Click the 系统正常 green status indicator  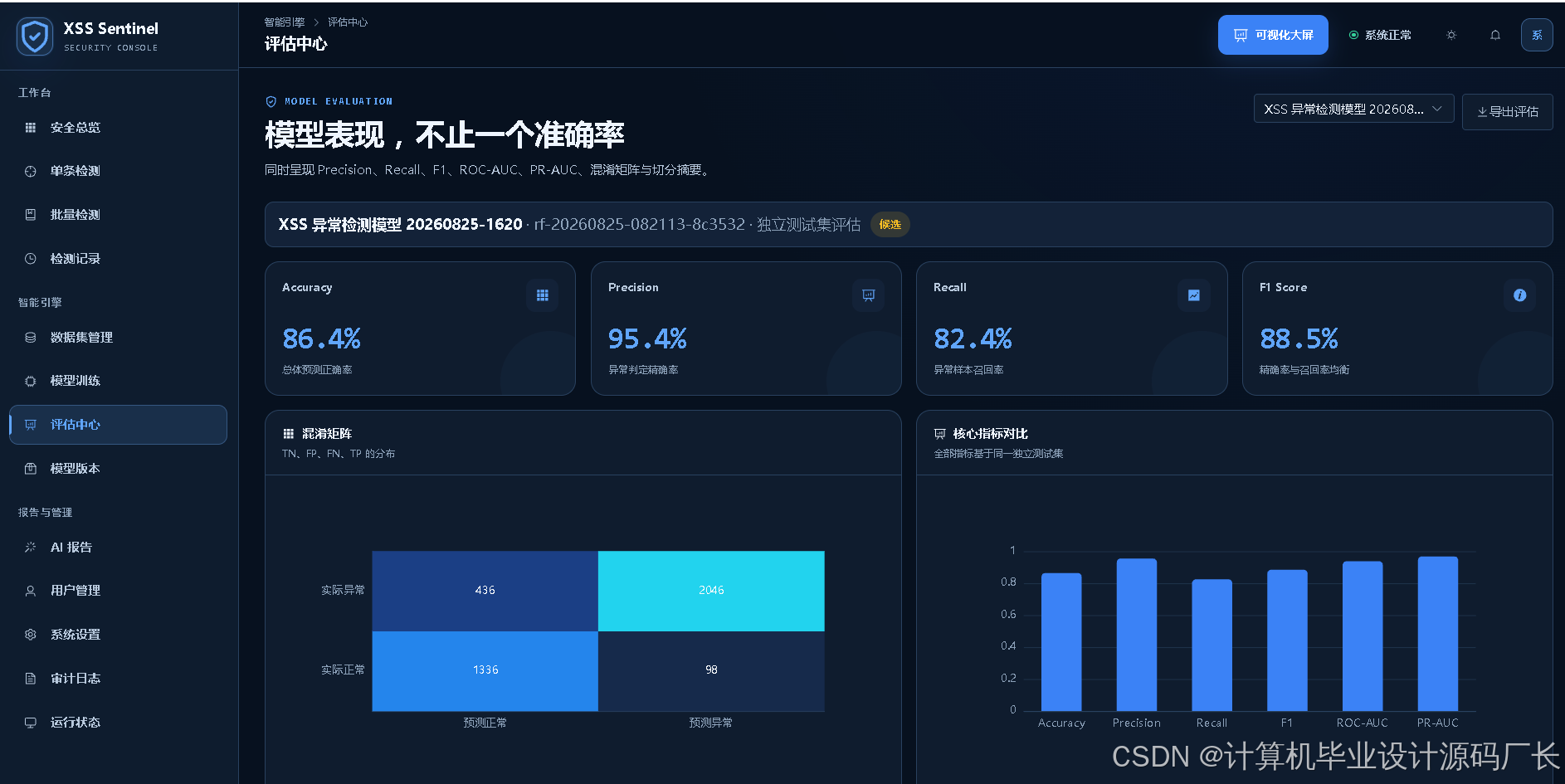click(x=1354, y=35)
